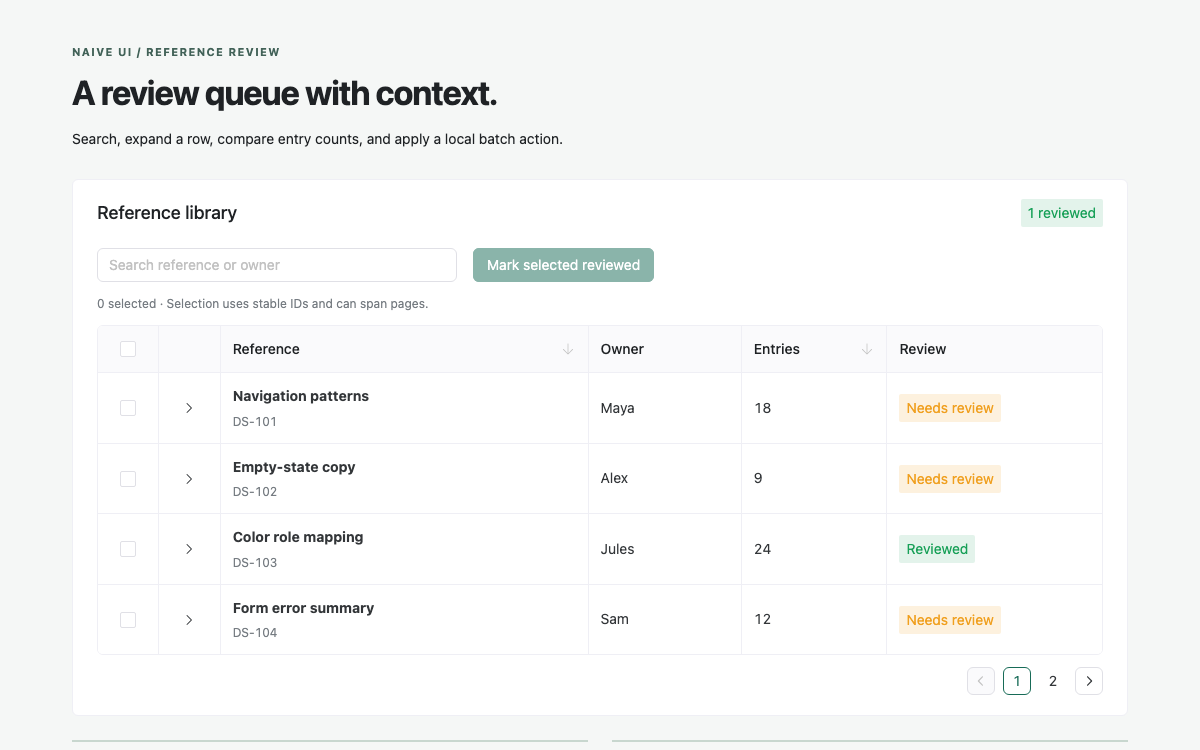
Task: Click the DS-101 reference ID
Action: [255, 422]
